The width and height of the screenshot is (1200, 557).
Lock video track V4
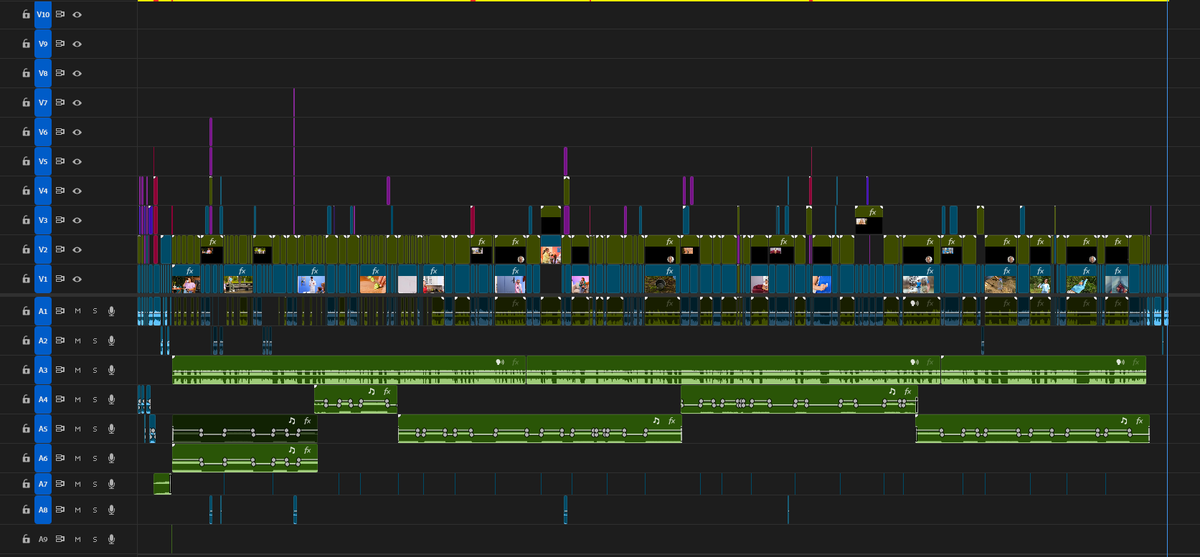click(x=26, y=190)
